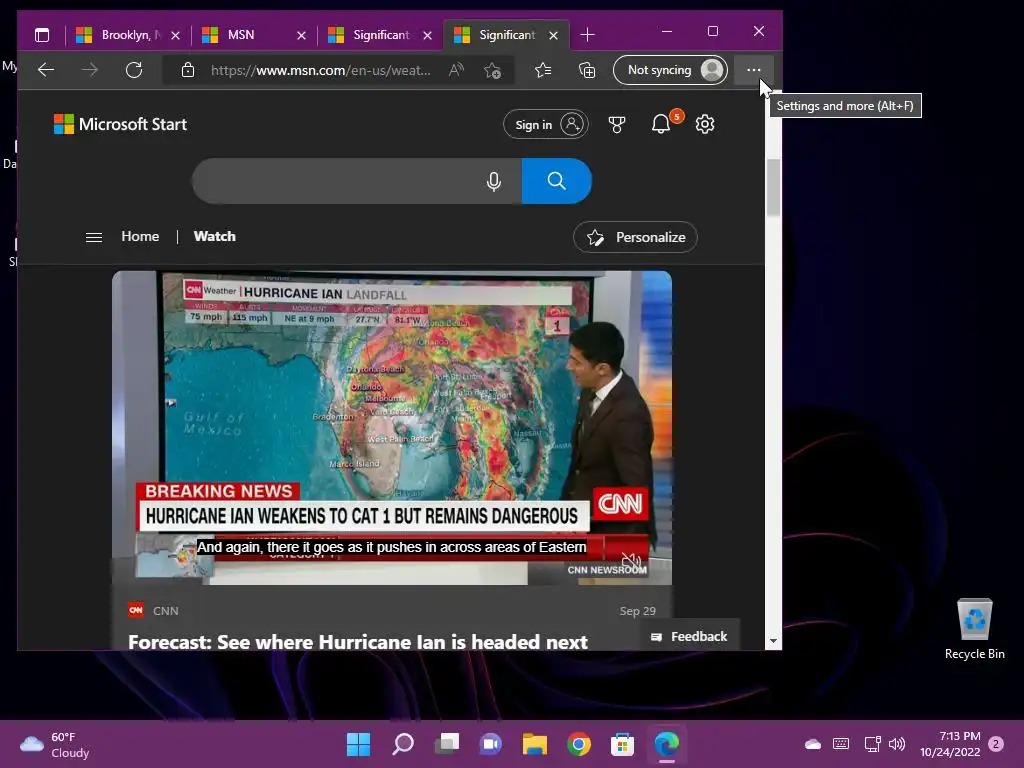Open Recycle Bin desktop icon
Screen dimensions: 1024x768
pyautogui.click(x=974, y=628)
